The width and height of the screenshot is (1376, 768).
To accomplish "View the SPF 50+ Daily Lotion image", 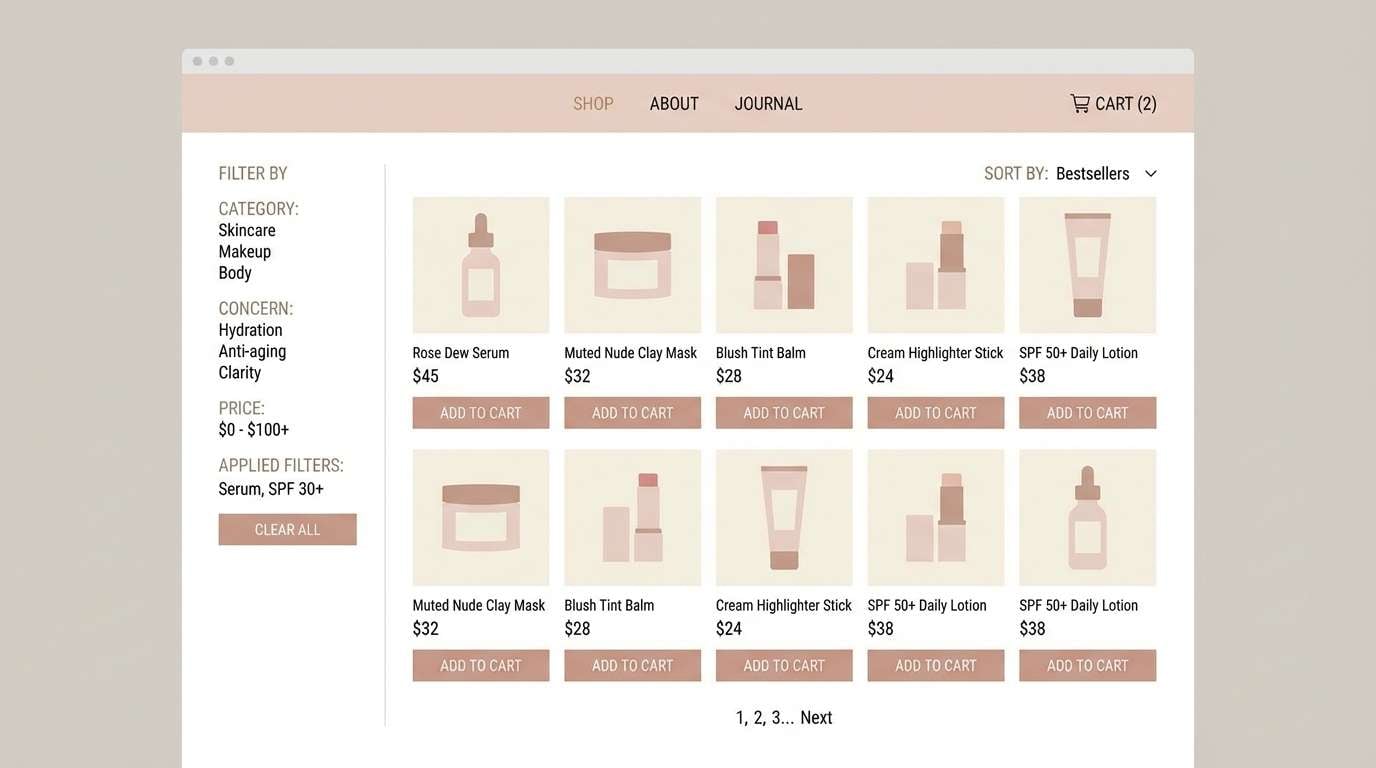I will point(1087,264).
